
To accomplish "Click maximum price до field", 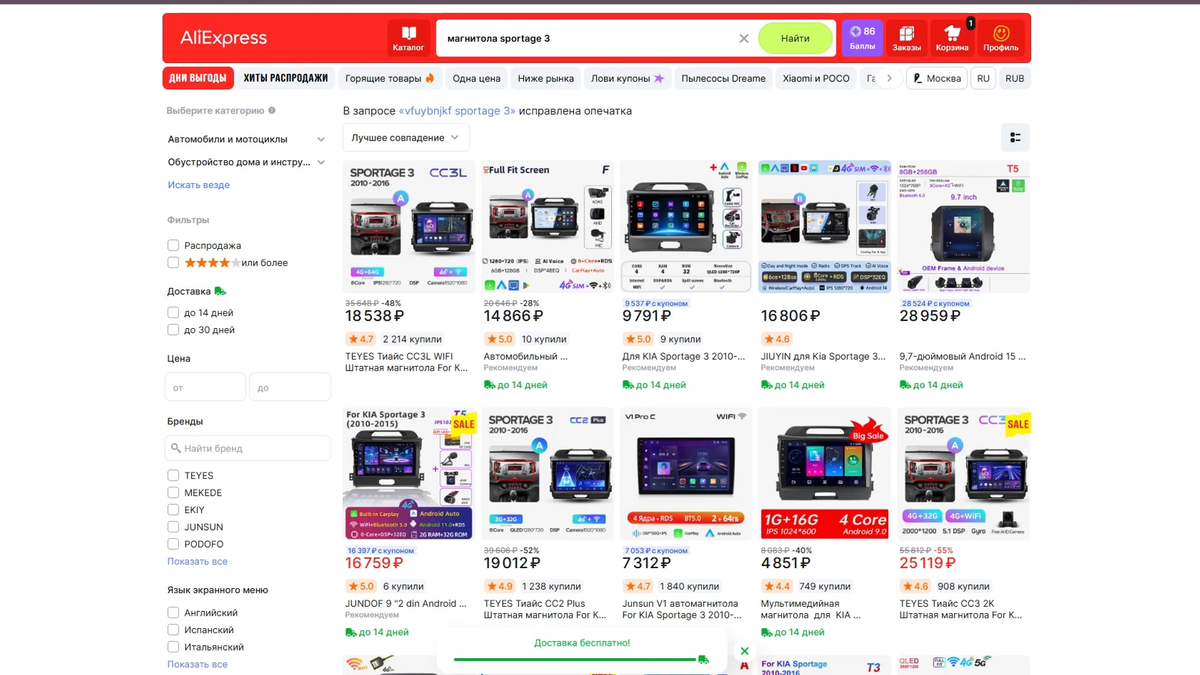I will click(x=290, y=387).
